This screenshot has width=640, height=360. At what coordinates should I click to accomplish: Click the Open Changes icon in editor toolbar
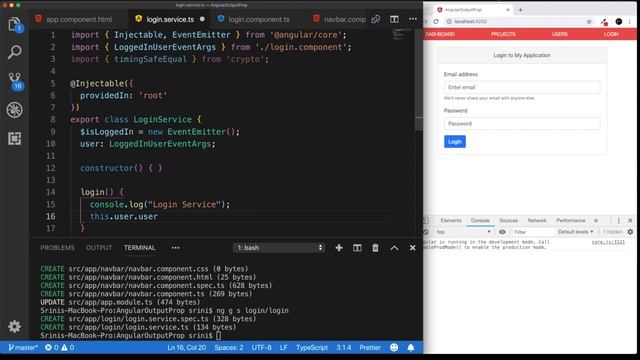point(376,19)
